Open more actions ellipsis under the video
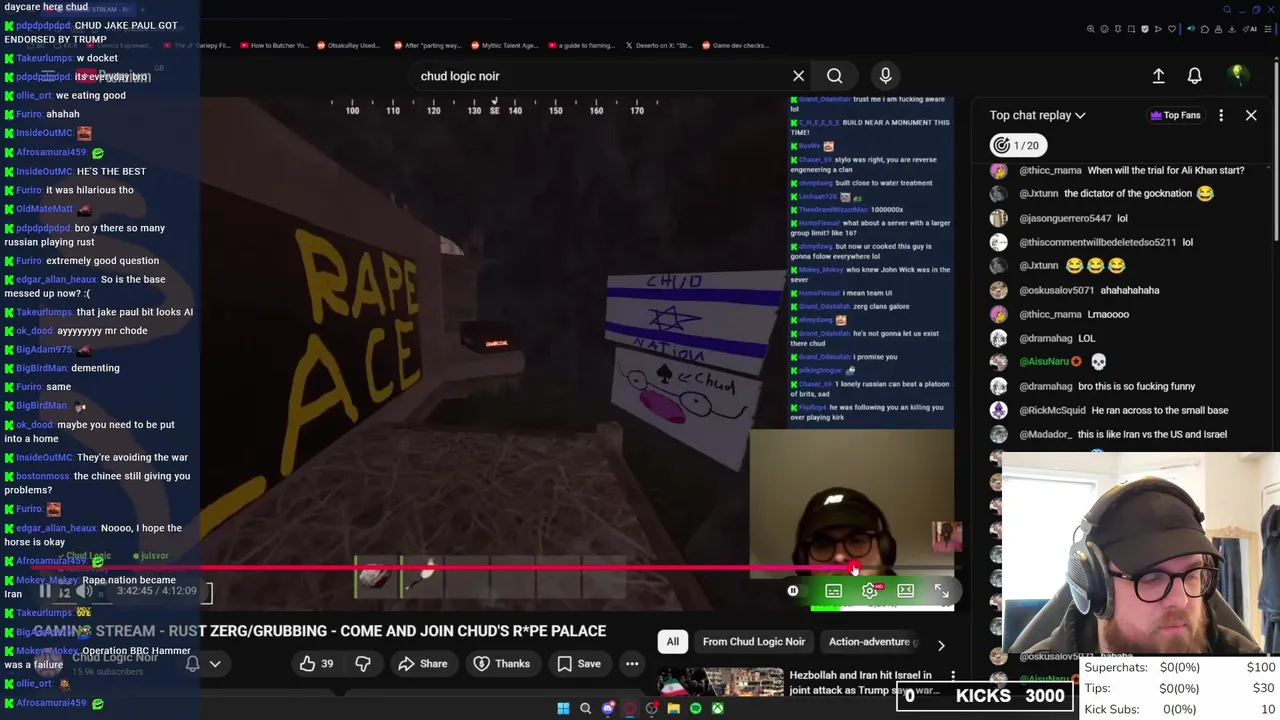 click(632, 663)
